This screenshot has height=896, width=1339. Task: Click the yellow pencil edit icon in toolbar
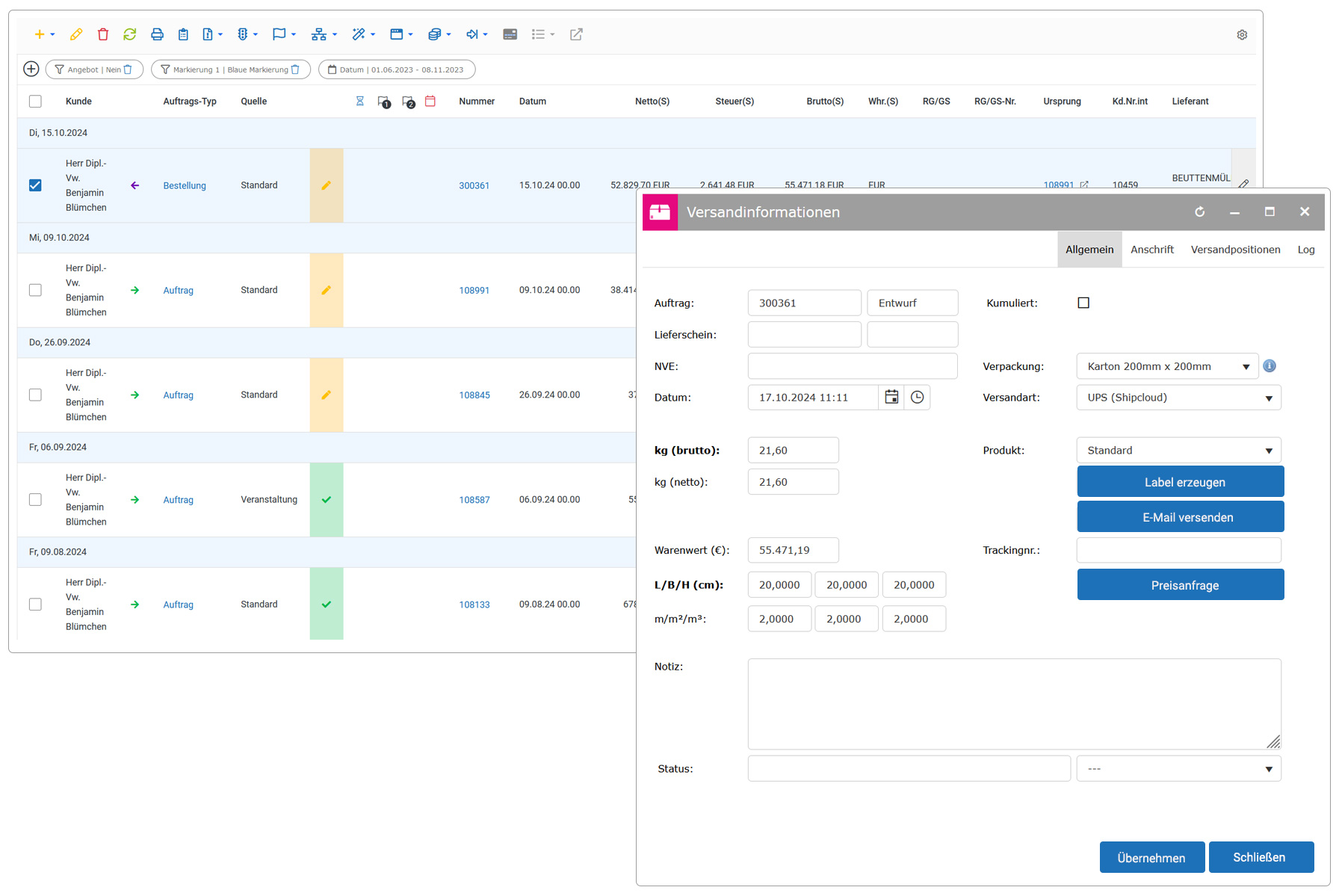(76, 34)
